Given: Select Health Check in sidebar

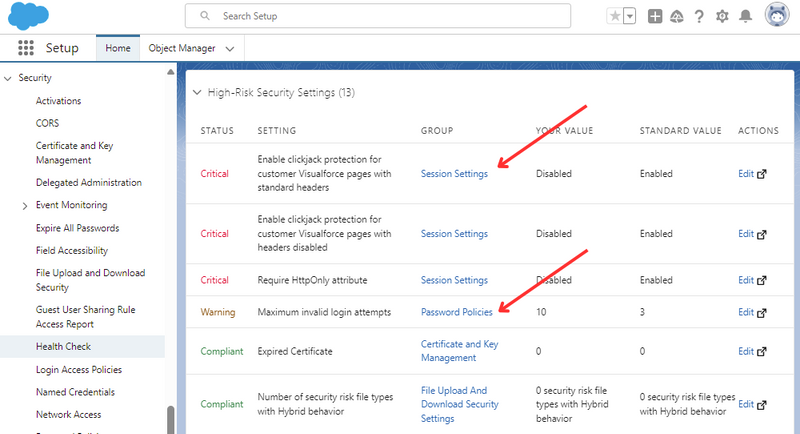Looking at the screenshot, I should (63, 347).
